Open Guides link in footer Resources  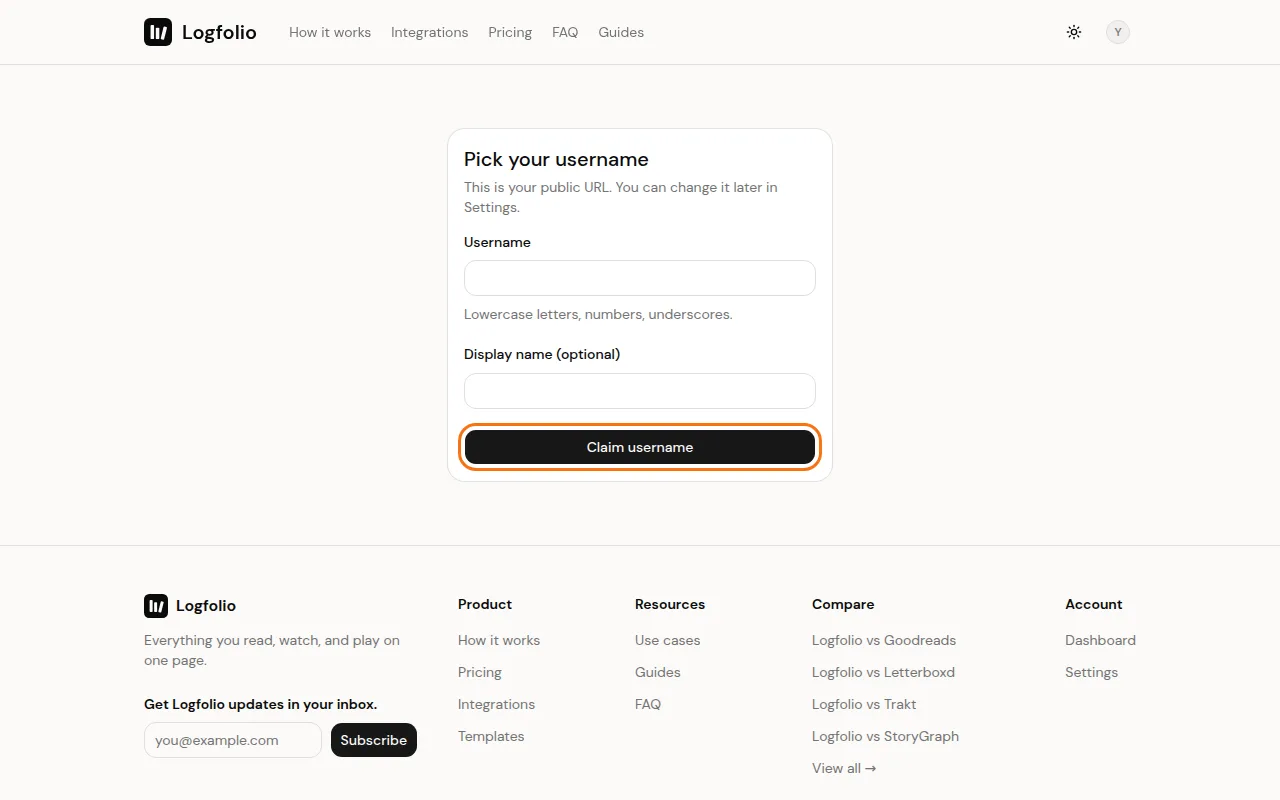click(x=658, y=672)
